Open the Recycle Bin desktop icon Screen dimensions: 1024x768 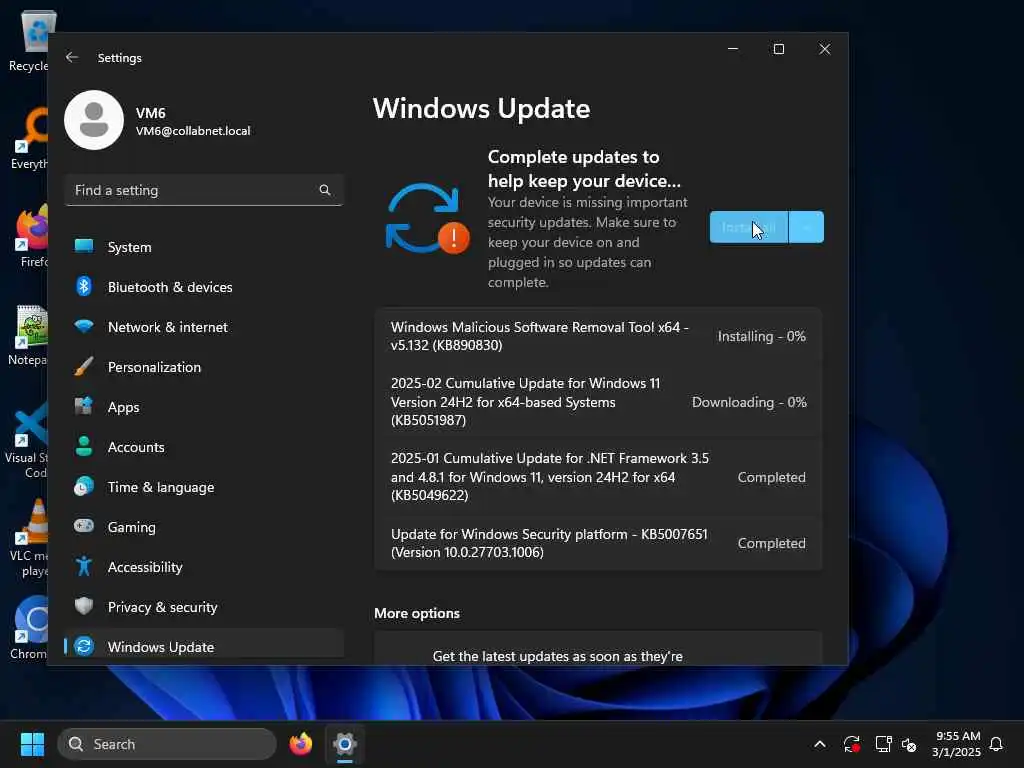(31, 40)
